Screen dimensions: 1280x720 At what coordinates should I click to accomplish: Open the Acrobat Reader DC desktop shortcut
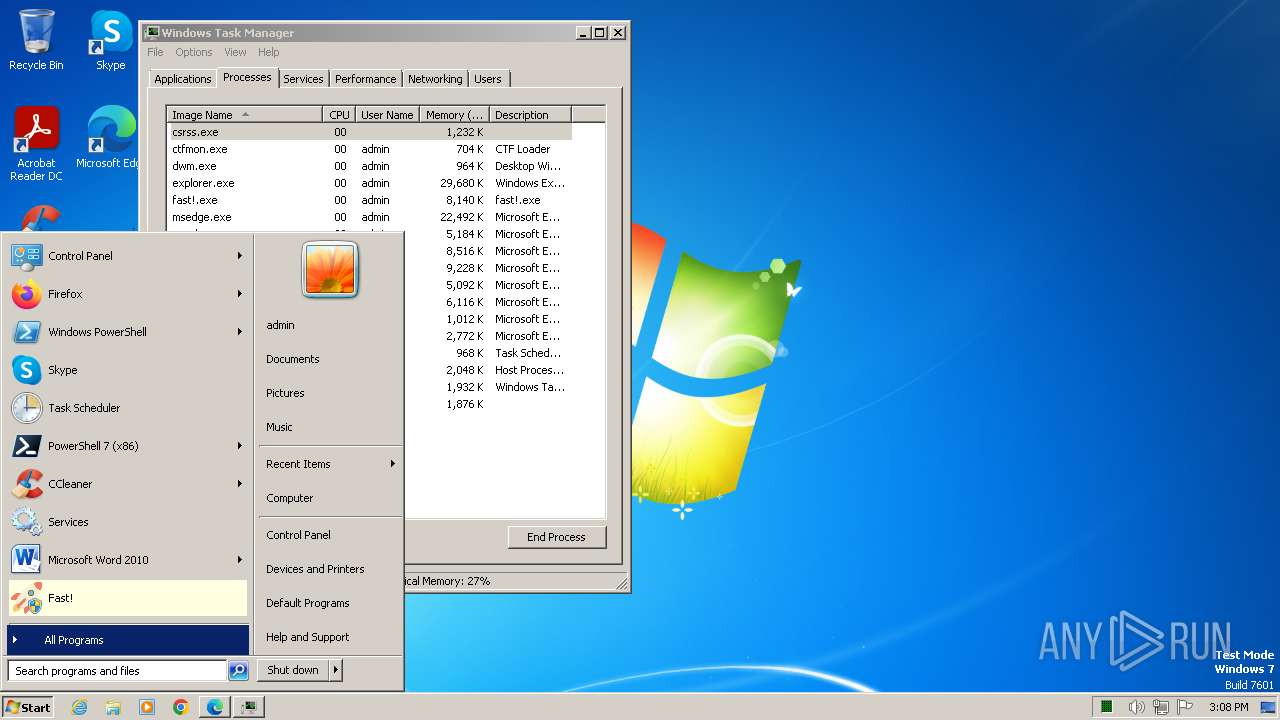[36, 144]
